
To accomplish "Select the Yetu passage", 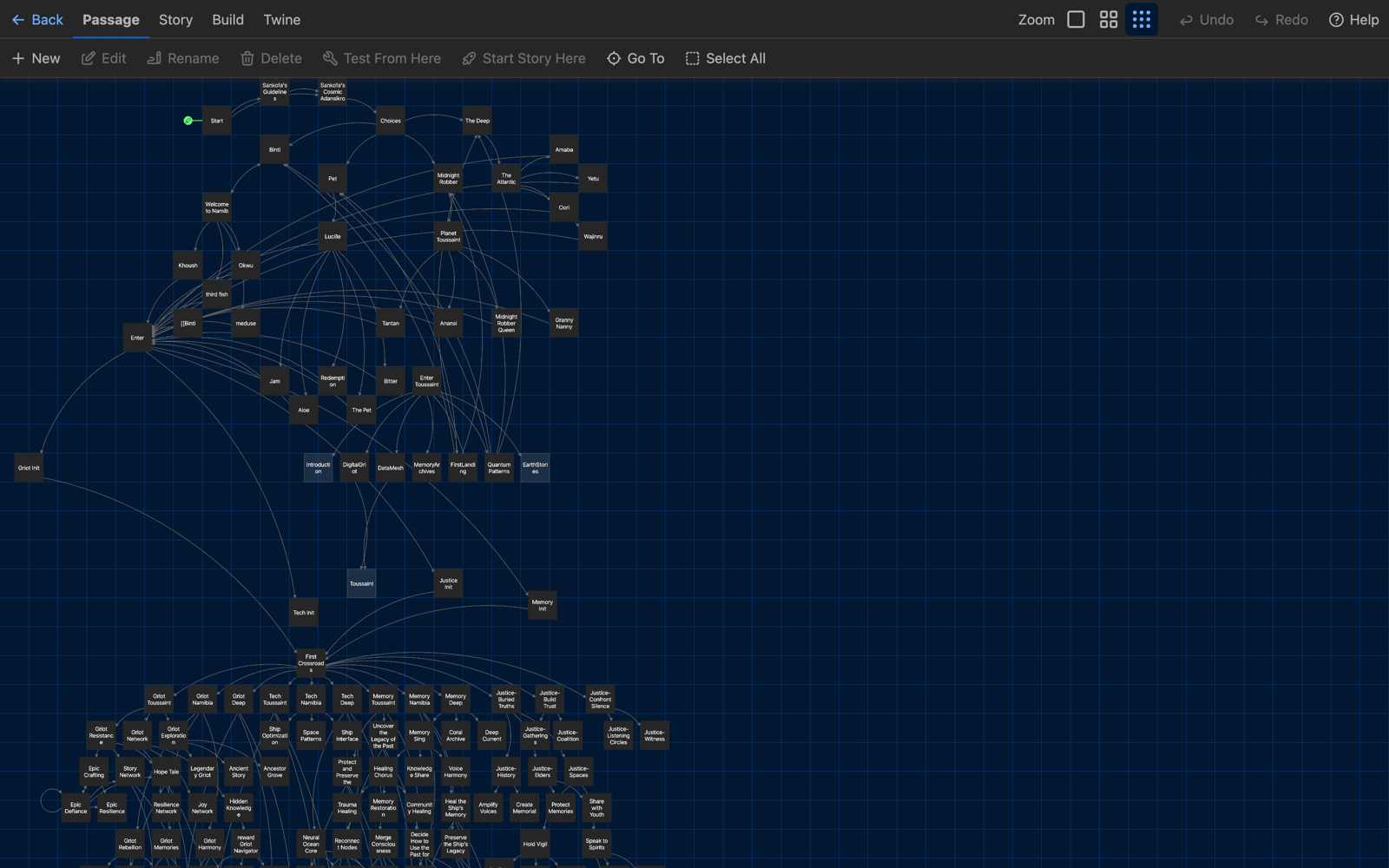I will tap(593, 179).
